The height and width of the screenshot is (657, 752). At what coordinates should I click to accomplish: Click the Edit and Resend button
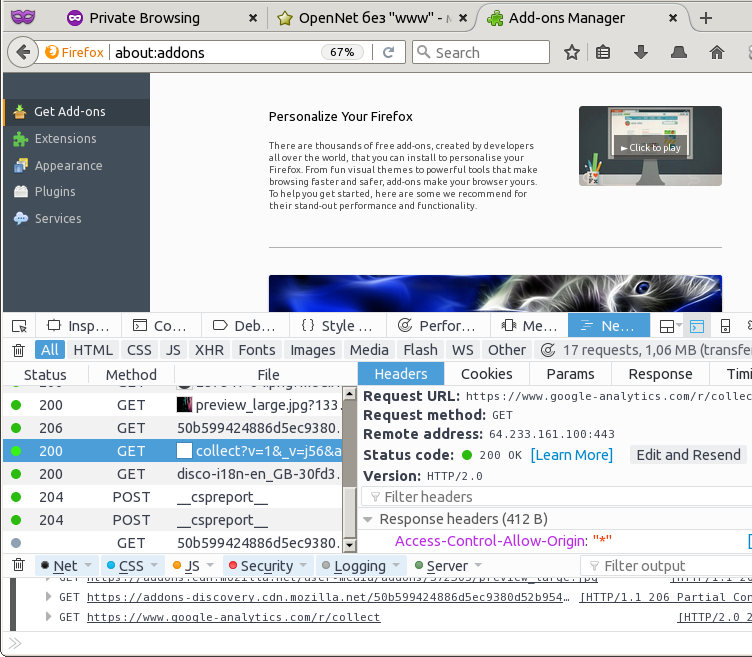point(689,455)
